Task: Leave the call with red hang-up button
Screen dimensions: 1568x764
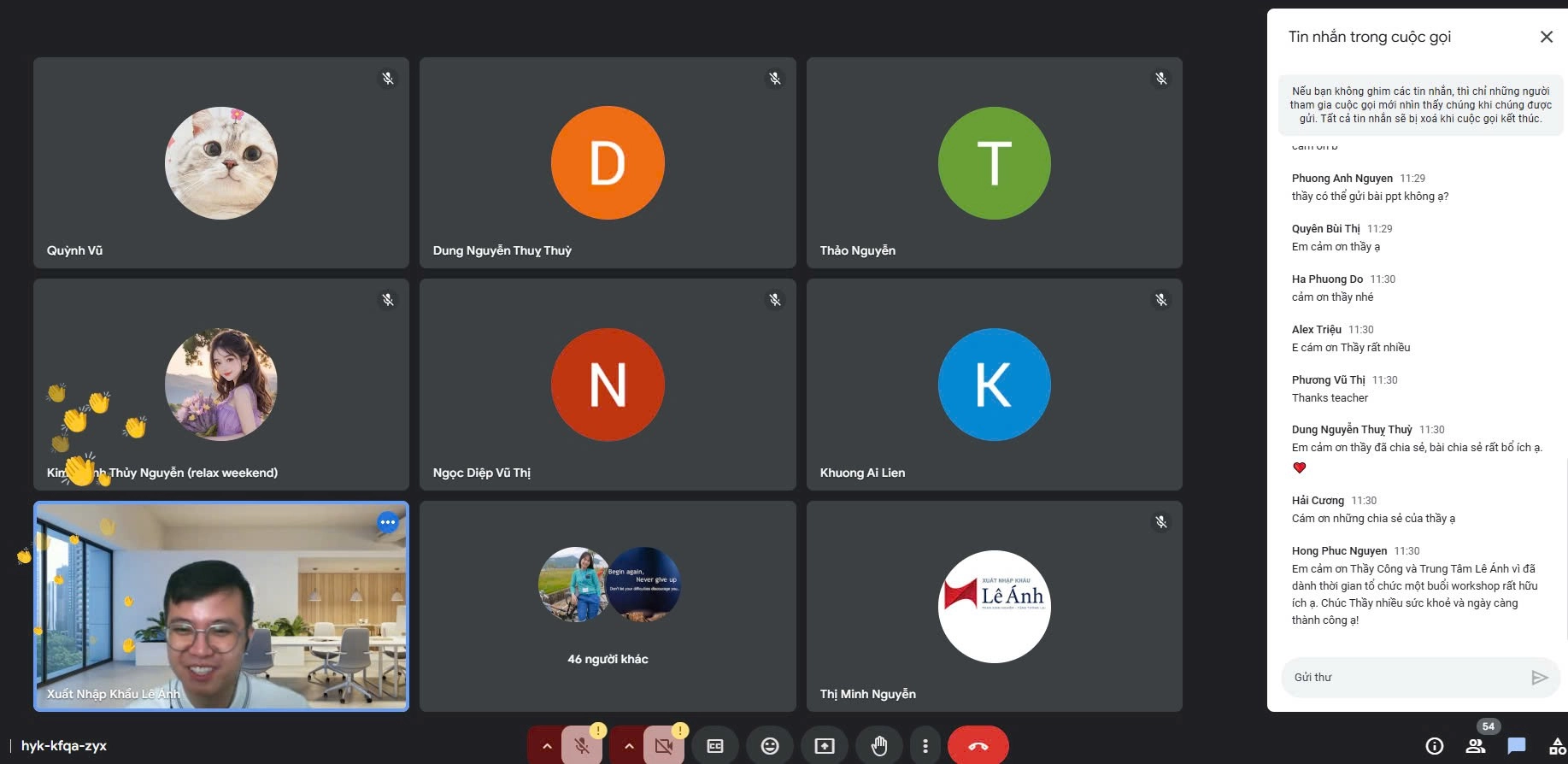Action: point(978,746)
